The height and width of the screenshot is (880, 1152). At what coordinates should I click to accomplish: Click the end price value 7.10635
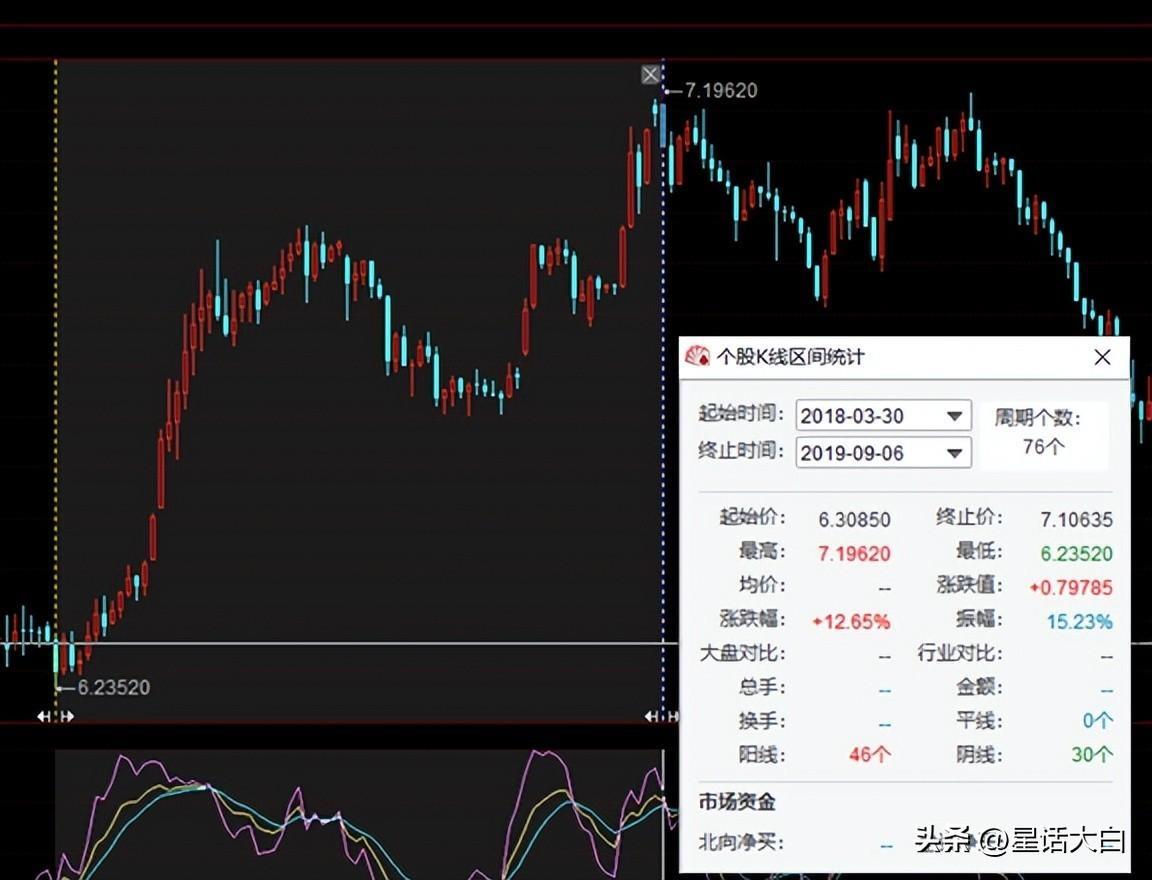pyautogui.click(x=1076, y=520)
